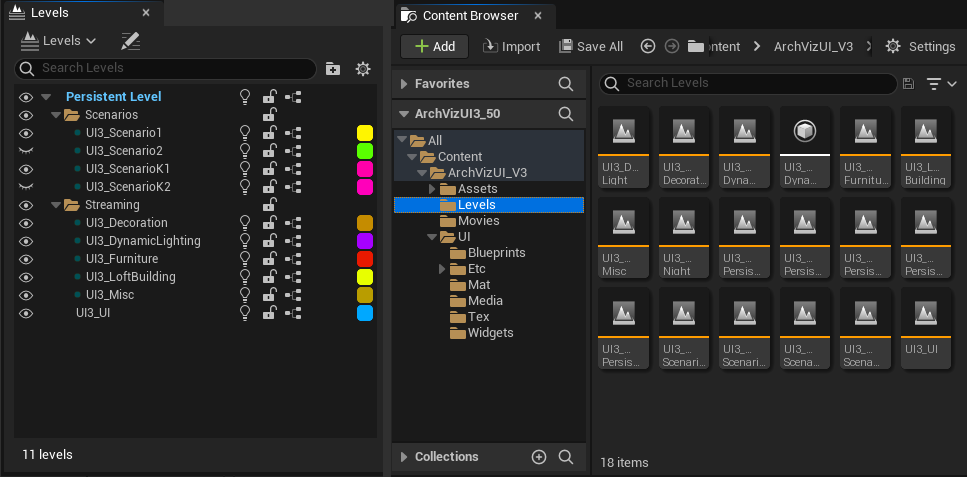Viewport: 967px width, 477px height.
Task: Open blueprint icon for Persistent Level
Action: (293, 97)
